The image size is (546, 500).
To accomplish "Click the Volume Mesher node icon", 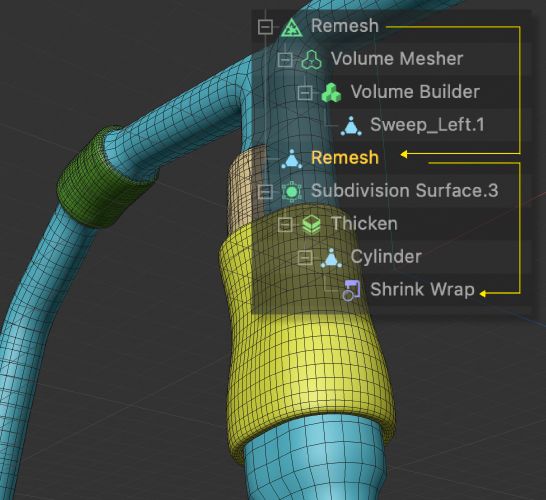I will [311, 60].
